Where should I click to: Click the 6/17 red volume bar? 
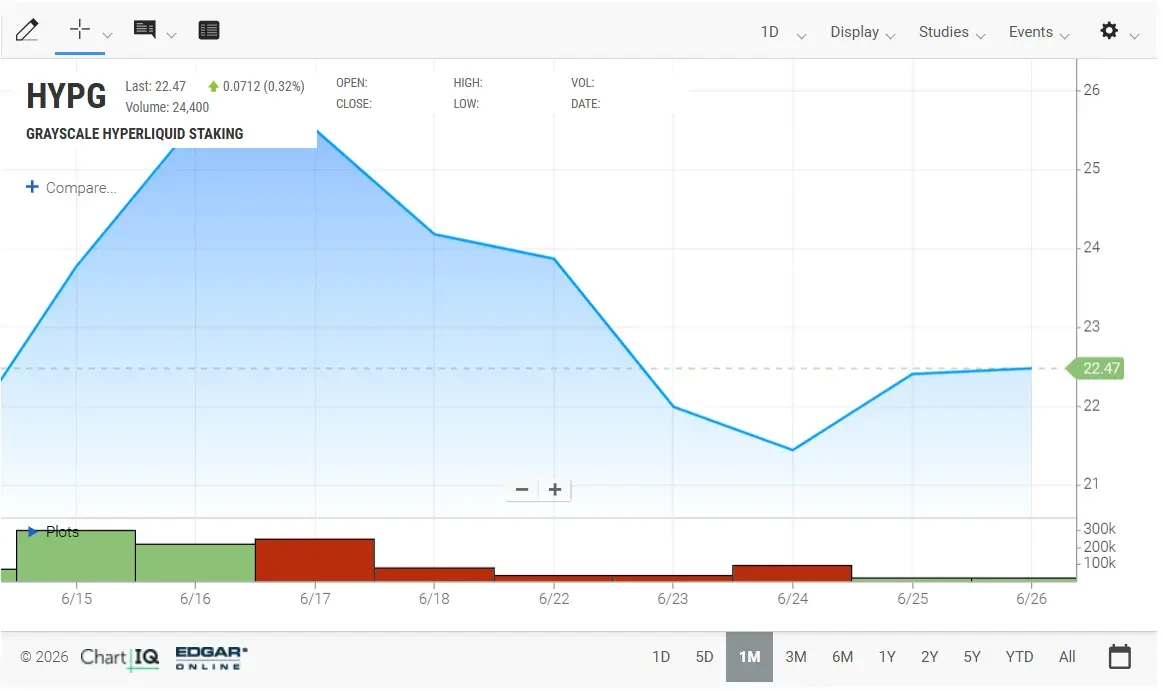point(314,560)
